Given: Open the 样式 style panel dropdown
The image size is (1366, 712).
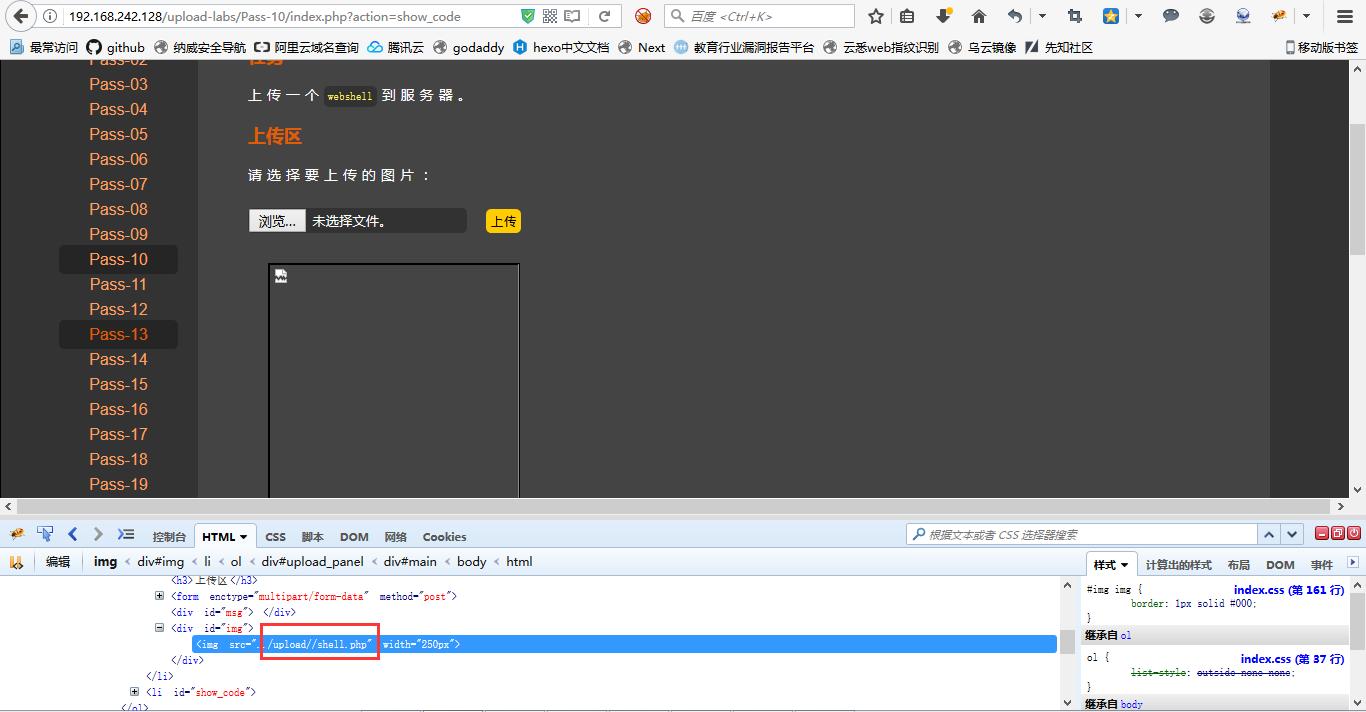Looking at the screenshot, I should [x=1126, y=562].
